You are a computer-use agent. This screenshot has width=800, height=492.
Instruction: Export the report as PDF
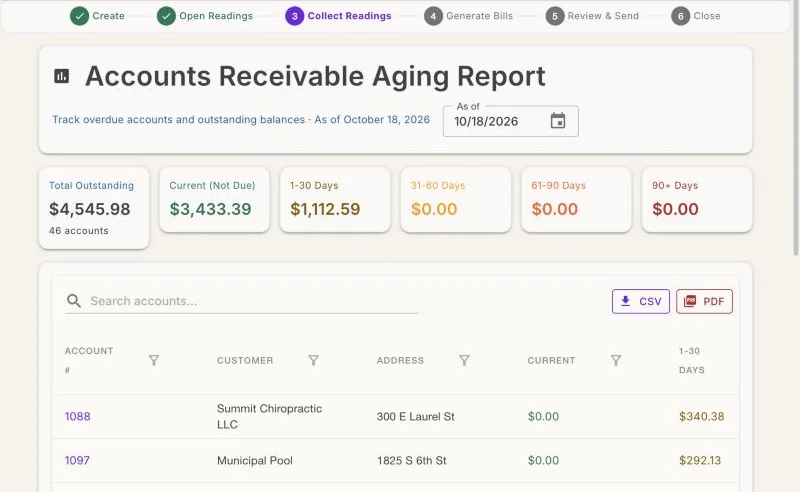[704, 301]
